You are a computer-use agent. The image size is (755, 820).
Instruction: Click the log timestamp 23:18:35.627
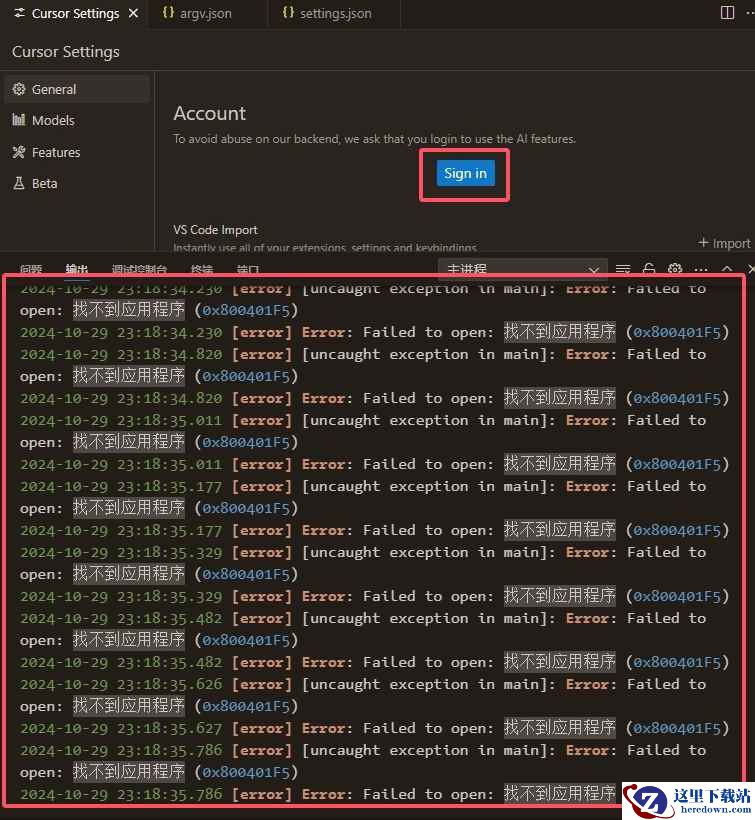tap(169, 728)
